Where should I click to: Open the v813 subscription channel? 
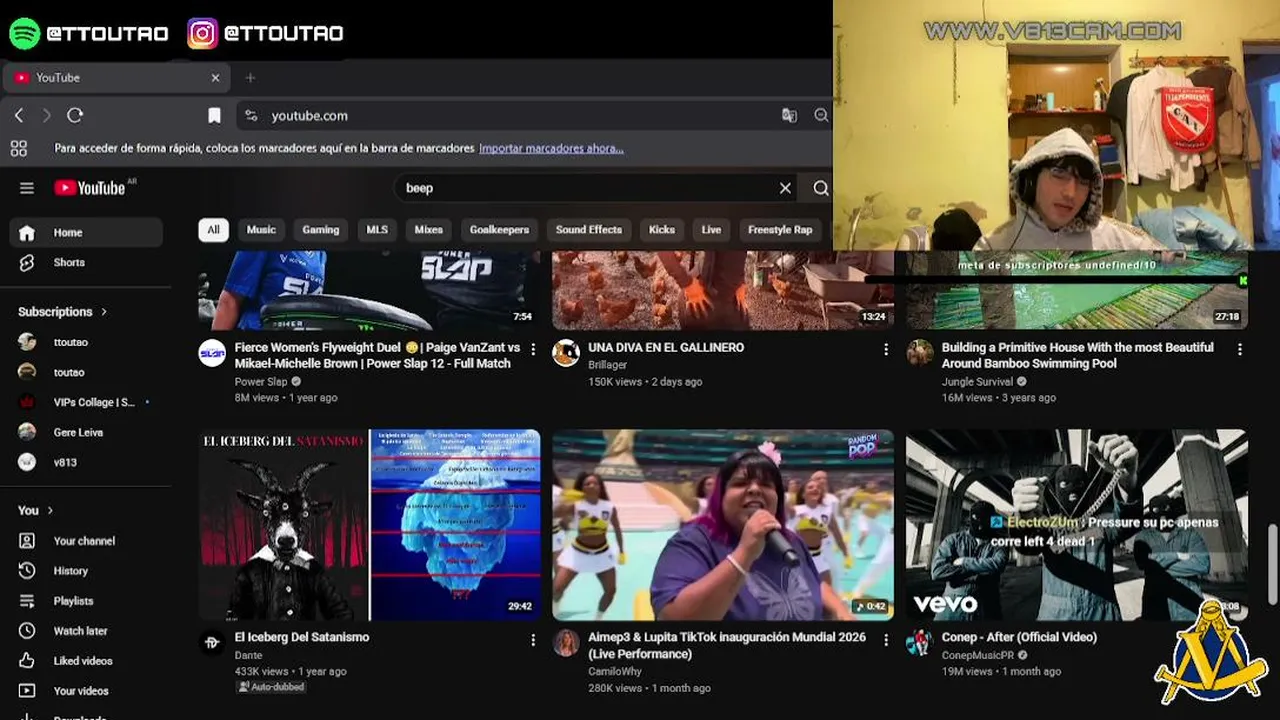(x=86, y=462)
